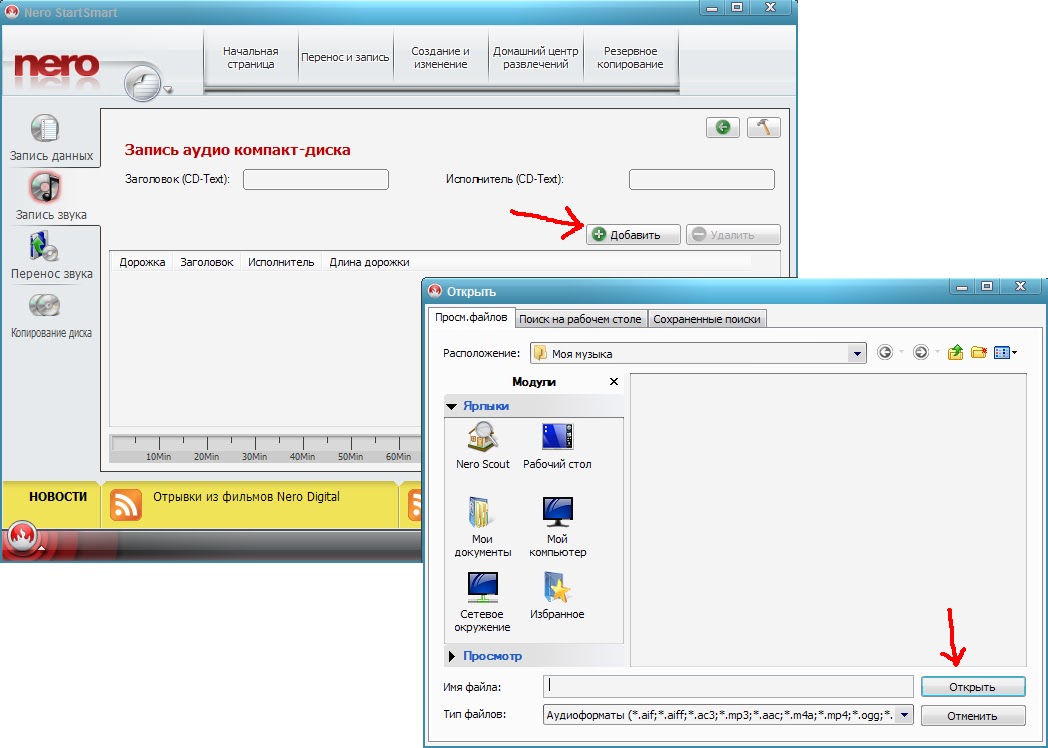Navigate forward in the Открыть dialog

click(x=920, y=352)
